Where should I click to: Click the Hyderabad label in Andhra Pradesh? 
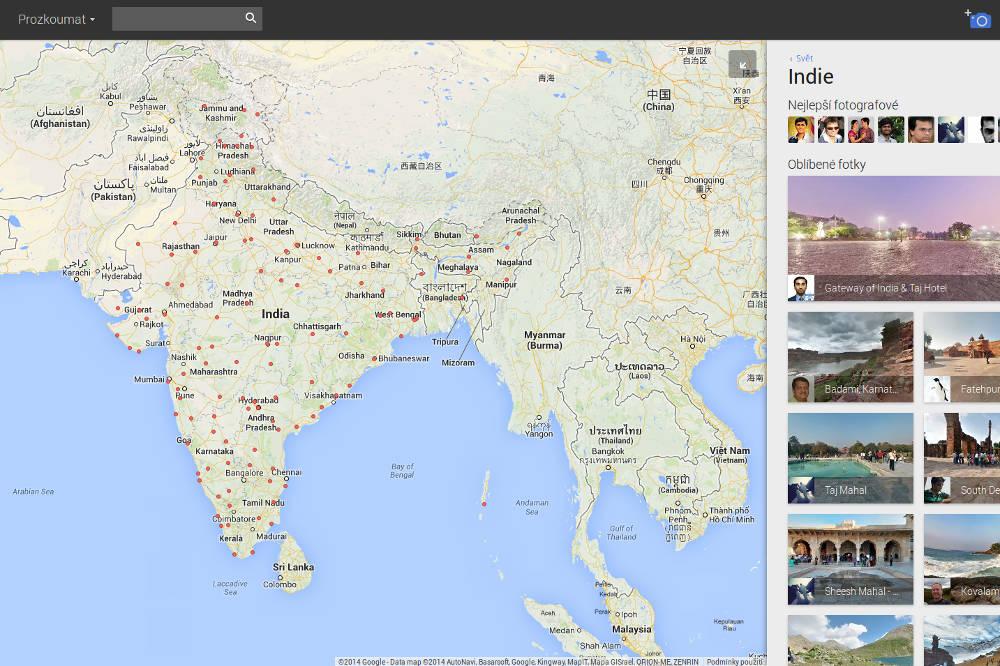pos(258,400)
